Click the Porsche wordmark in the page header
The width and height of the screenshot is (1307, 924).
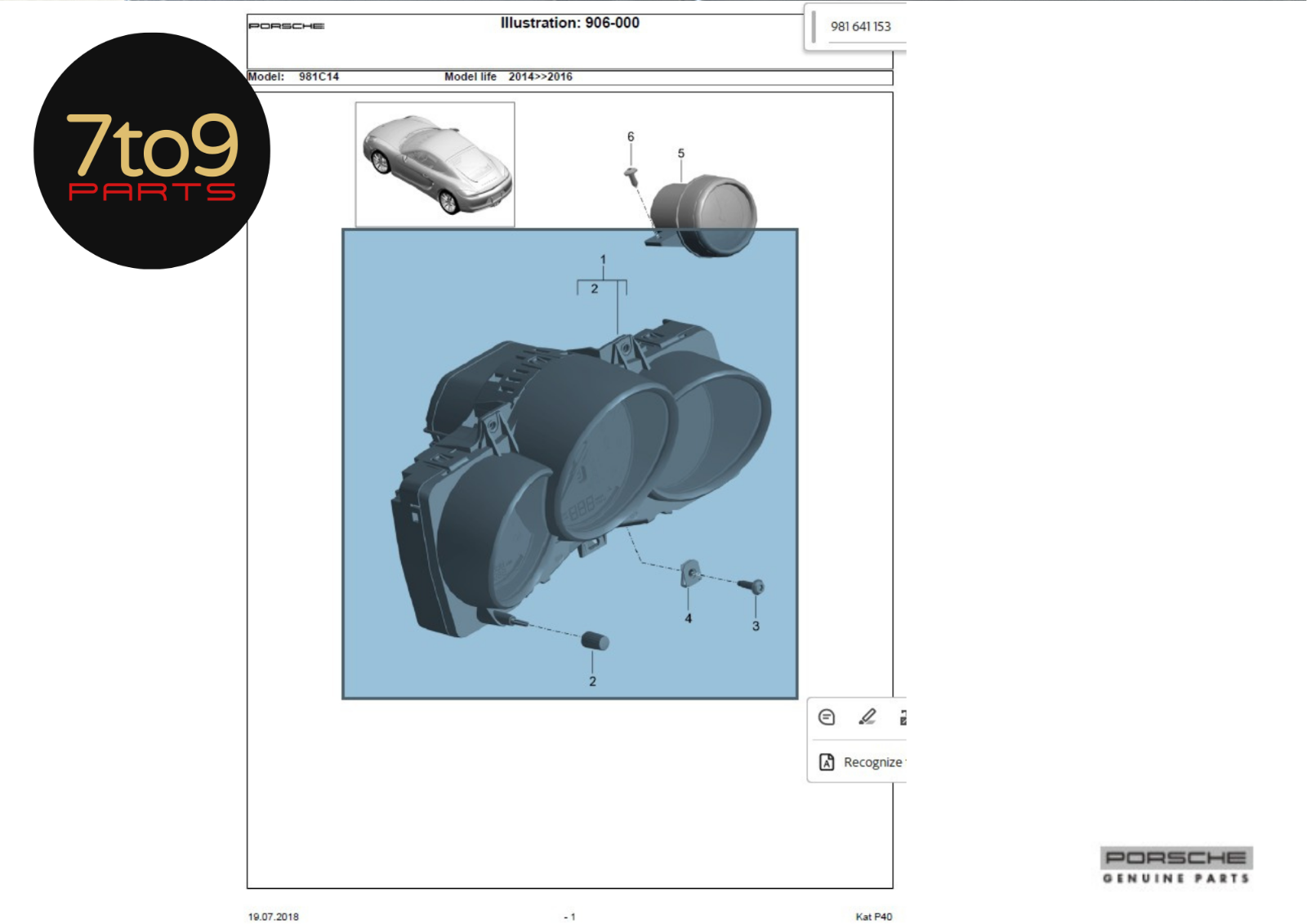(x=286, y=26)
